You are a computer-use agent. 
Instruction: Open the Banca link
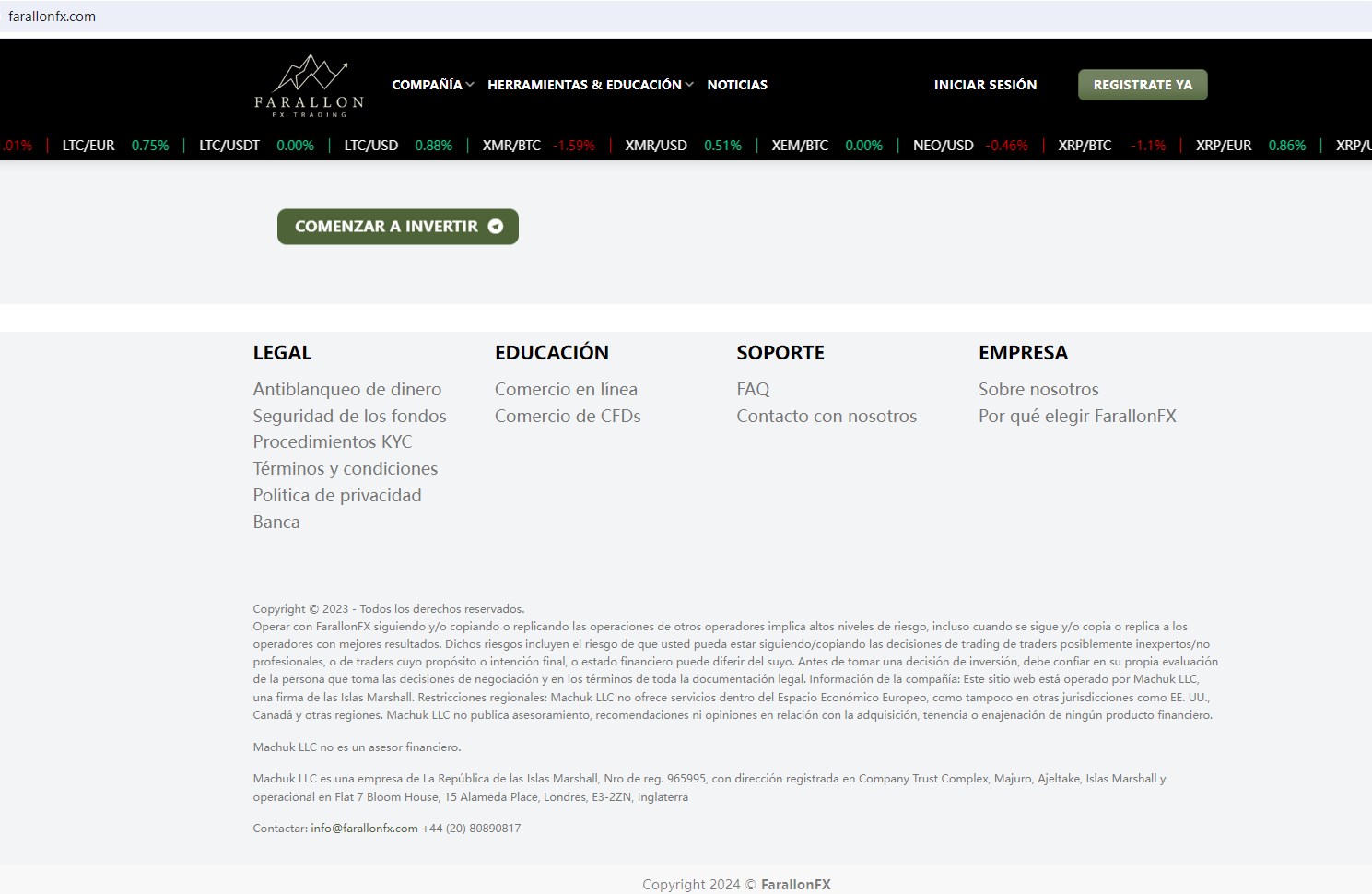(x=276, y=522)
